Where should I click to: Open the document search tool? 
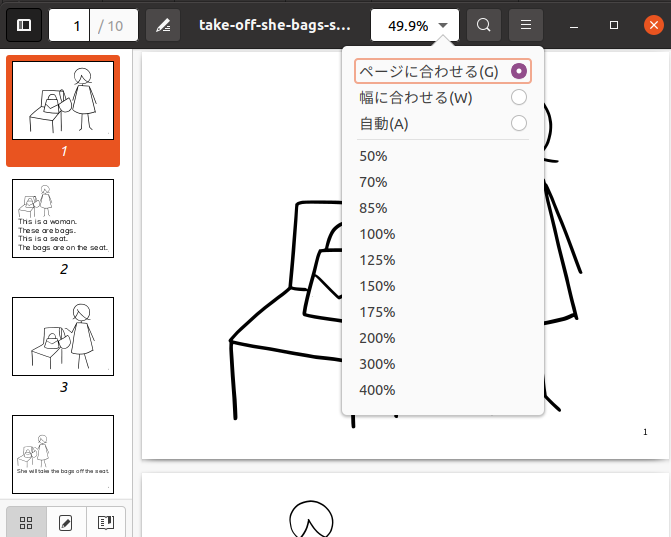tap(484, 25)
